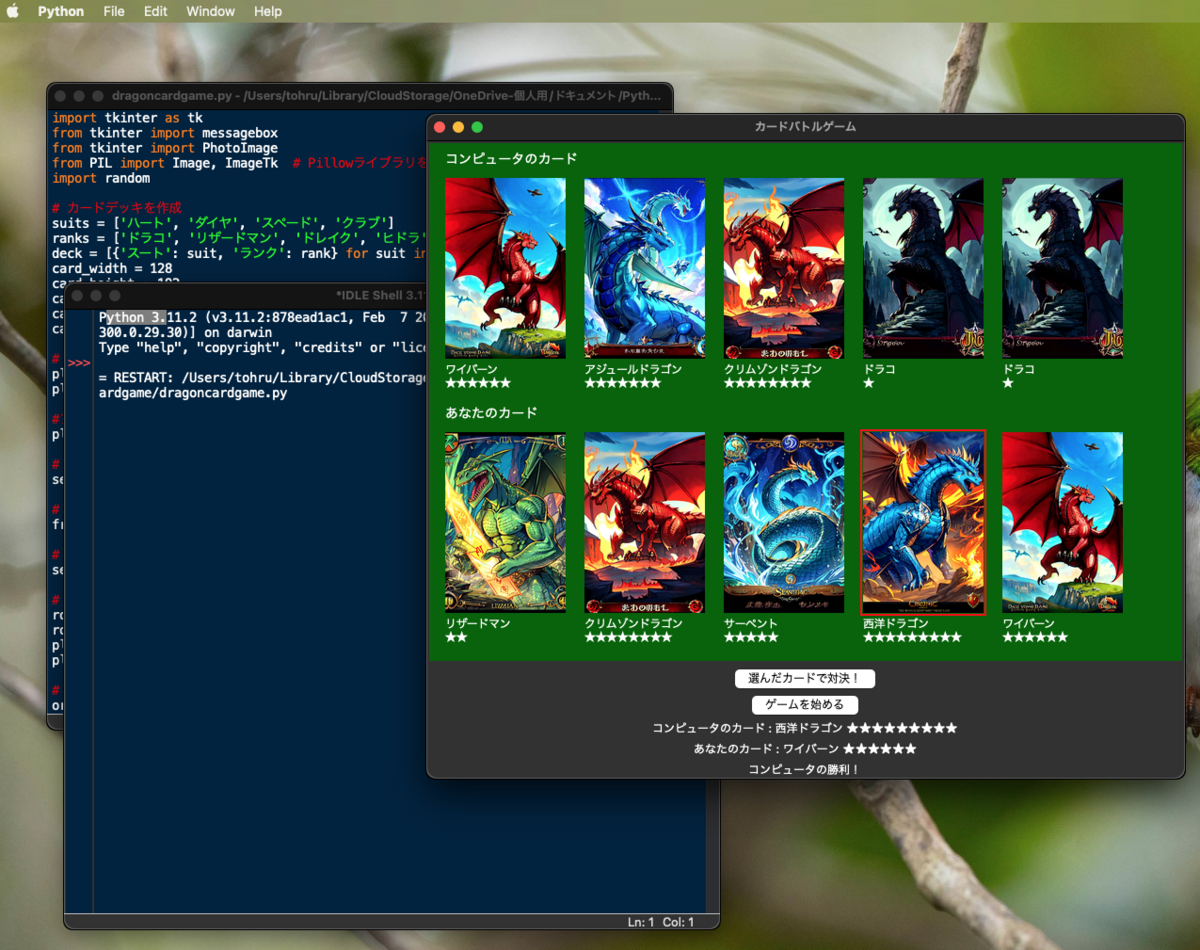1200x950 pixels.
Task: Select your highlighted 西洋ドラゴン card
Action: pyautogui.click(x=923, y=522)
